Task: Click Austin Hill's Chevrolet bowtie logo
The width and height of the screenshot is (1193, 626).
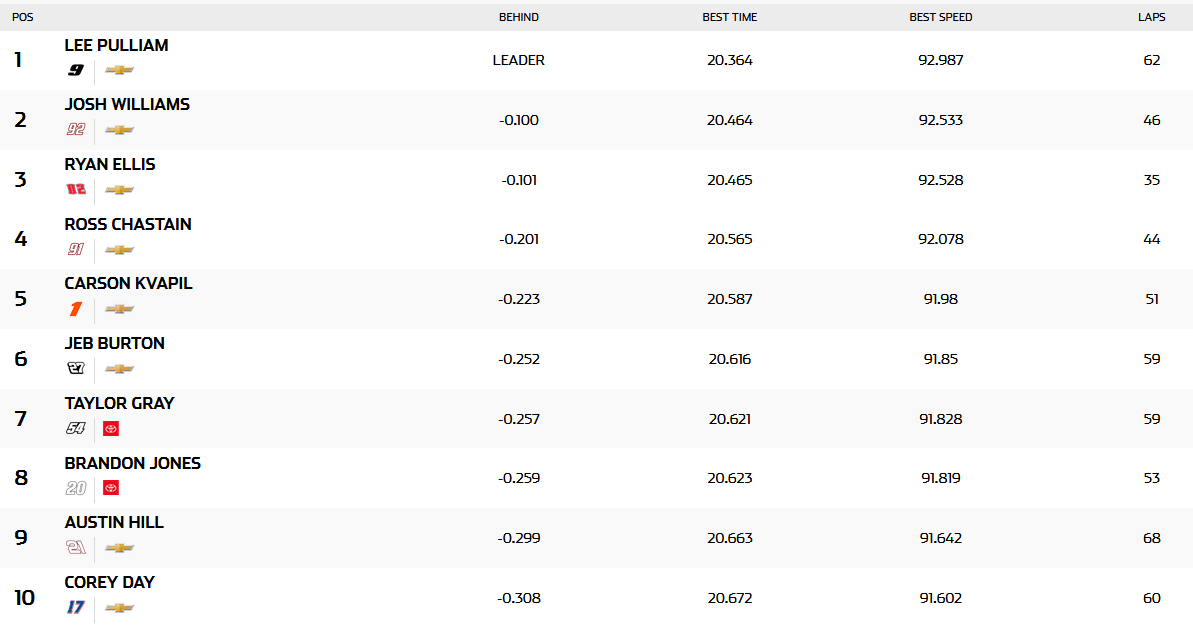Action: click(x=119, y=548)
